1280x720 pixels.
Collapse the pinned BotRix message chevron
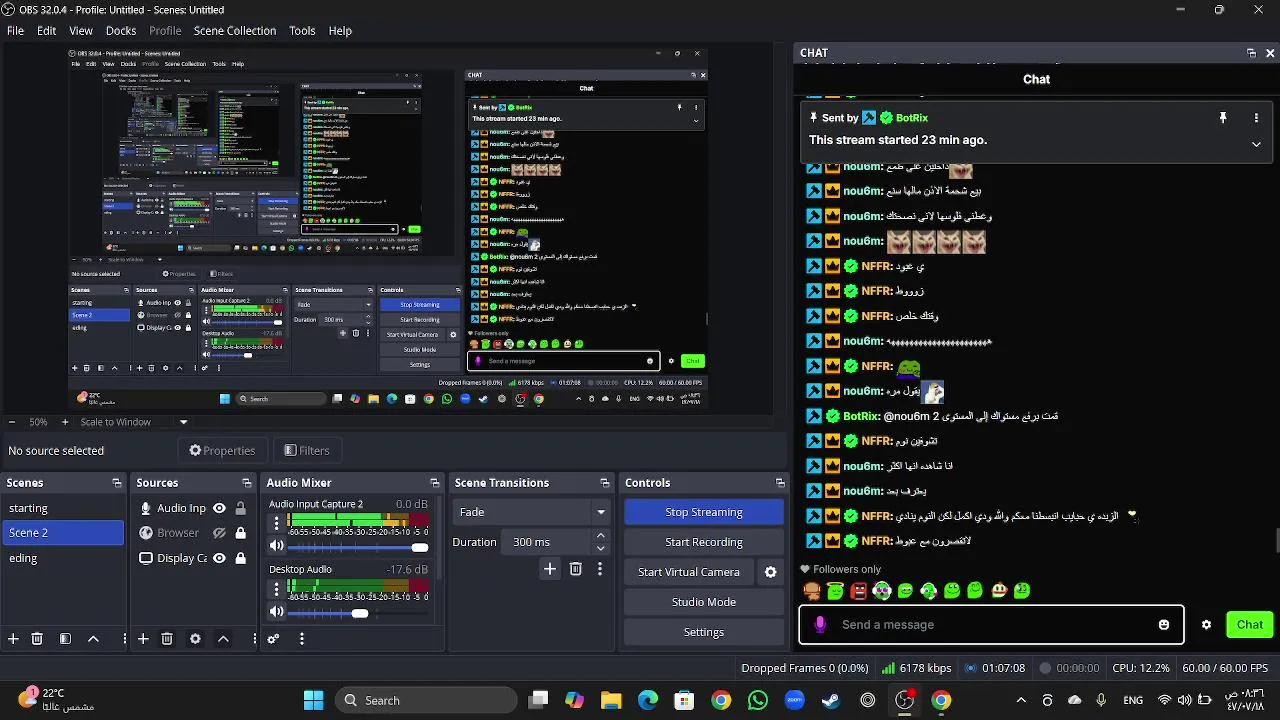coord(1256,144)
